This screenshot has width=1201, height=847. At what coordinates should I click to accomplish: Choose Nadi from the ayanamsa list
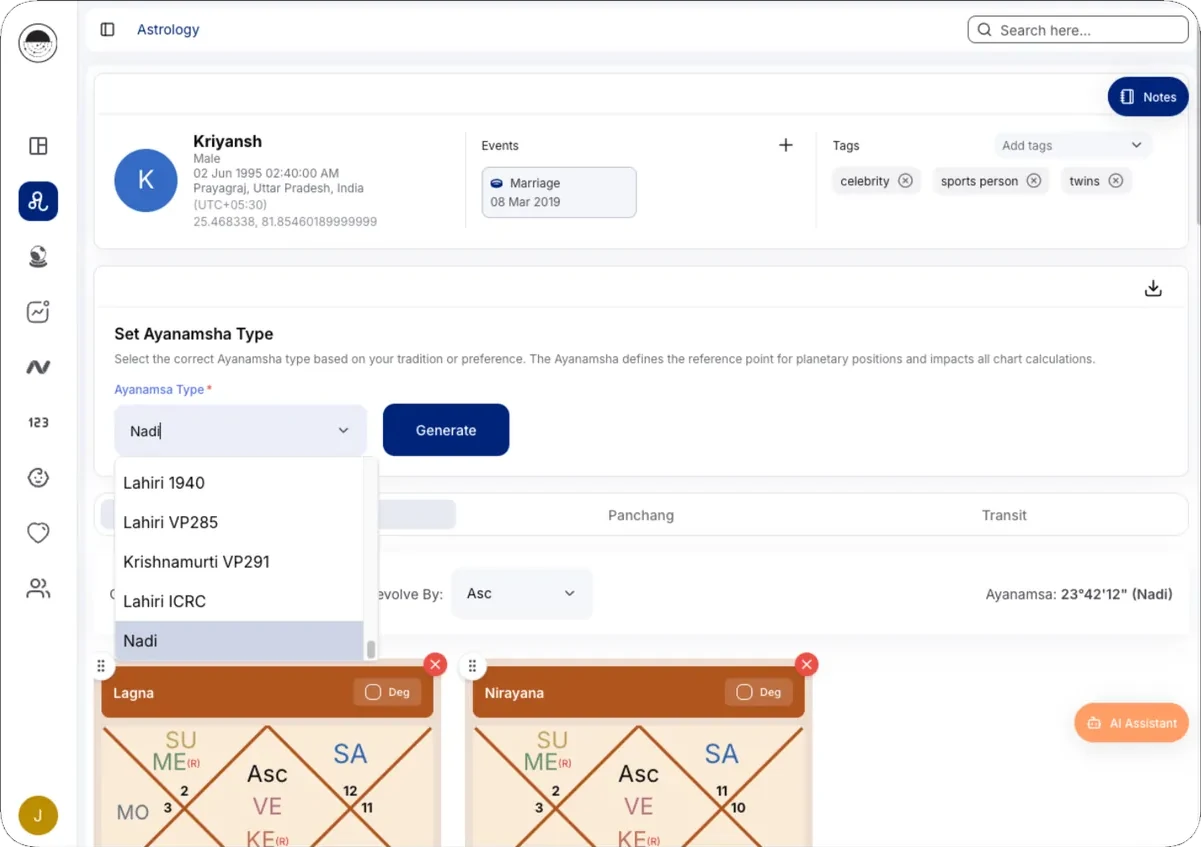[239, 641]
